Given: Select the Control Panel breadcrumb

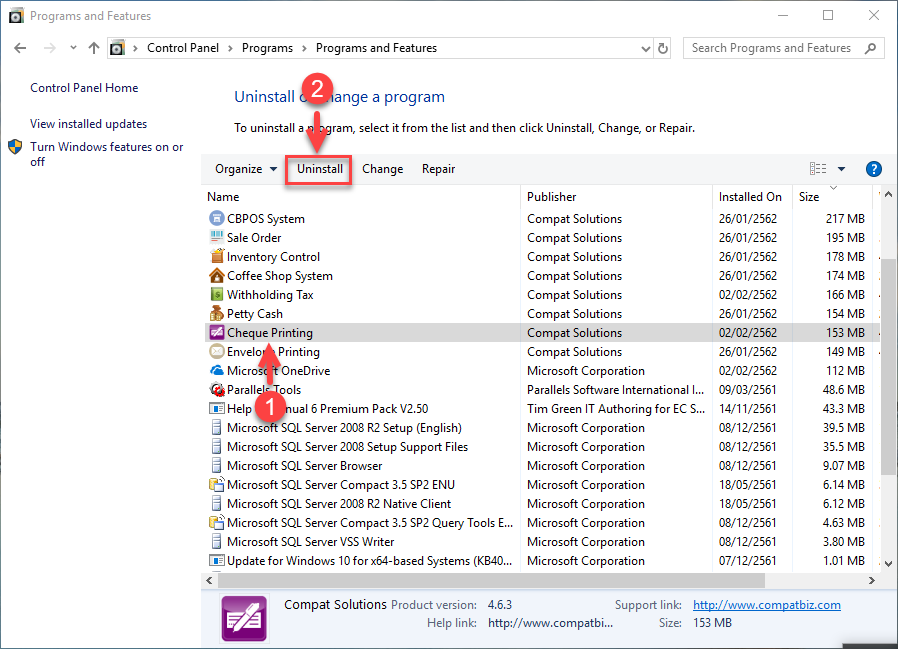Looking at the screenshot, I should tap(183, 48).
